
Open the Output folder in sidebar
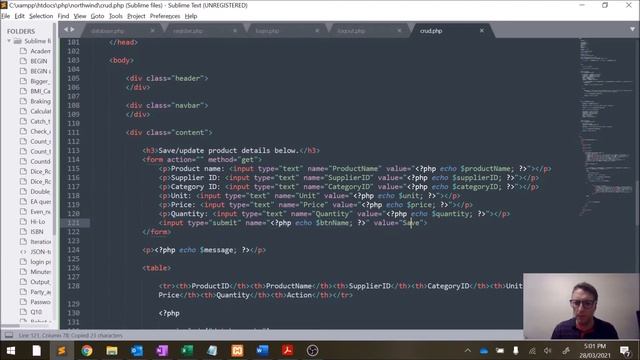click(40, 282)
